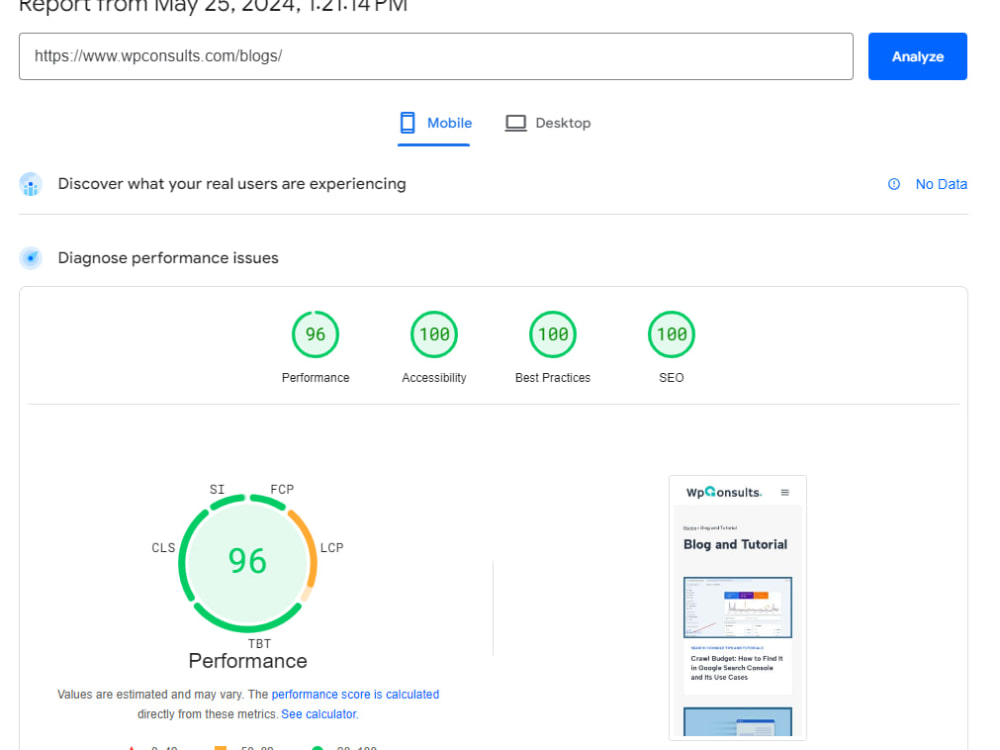Viewport: 1000px width, 750px height.
Task: Click Discover what your real users are experiencing
Action: (232, 184)
